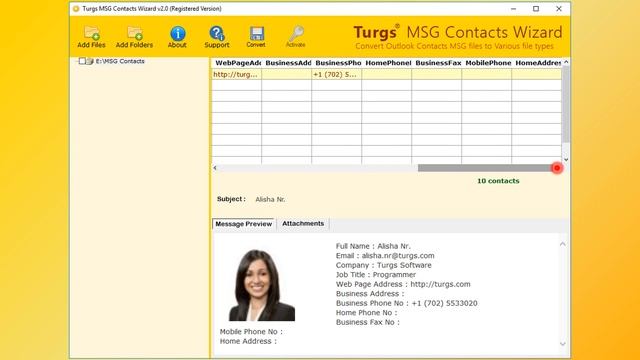Click the left arrow of horizontal scrollbar
The height and width of the screenshot is (360, 640).
point(215,168)
